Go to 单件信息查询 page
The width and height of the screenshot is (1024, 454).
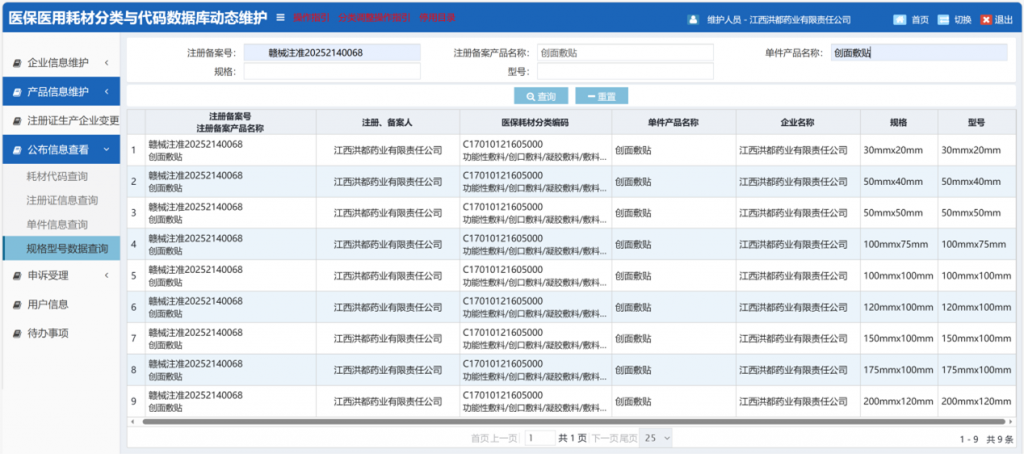coord(56,225)
